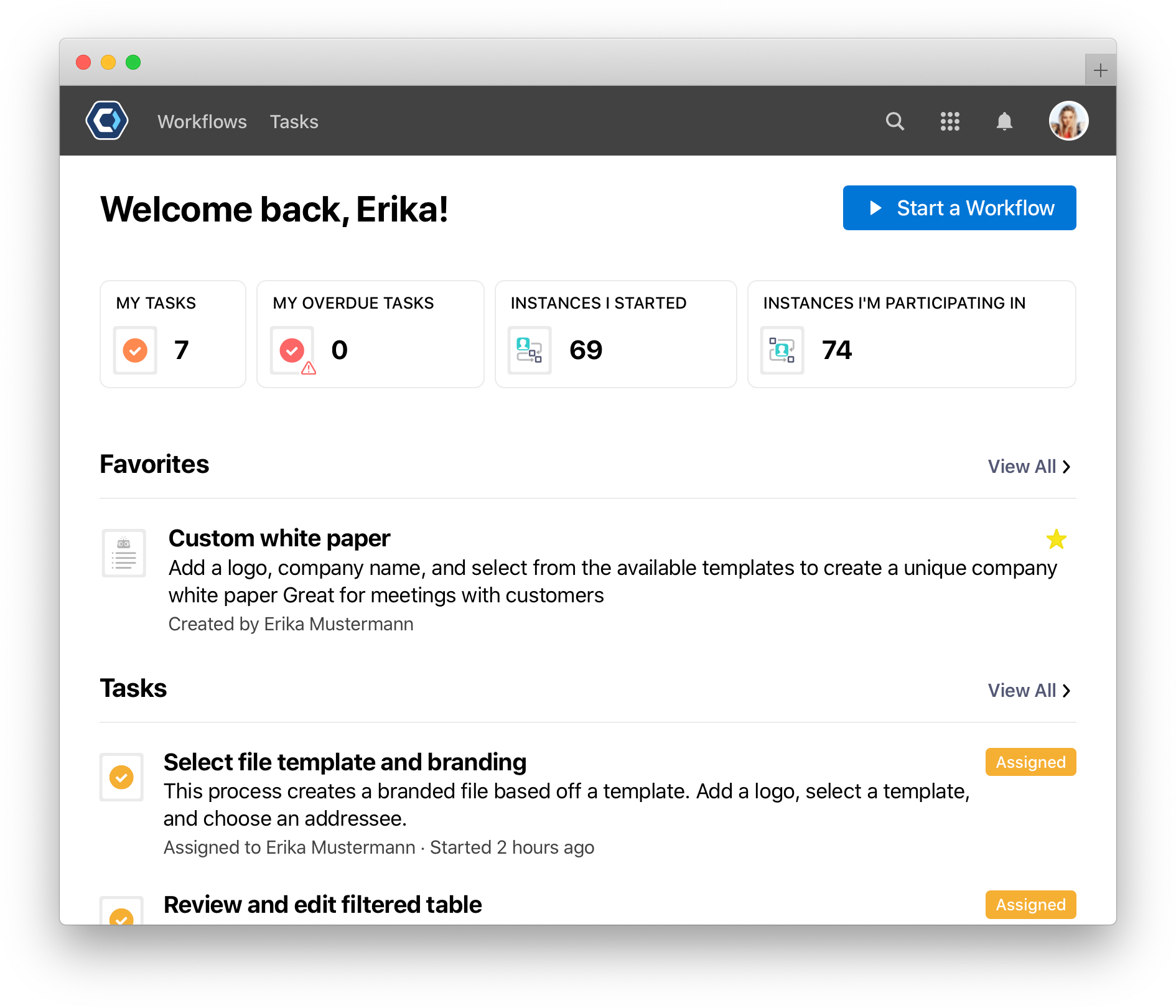Click the Created by Erika Mustermann text

[x=291, y=624]
